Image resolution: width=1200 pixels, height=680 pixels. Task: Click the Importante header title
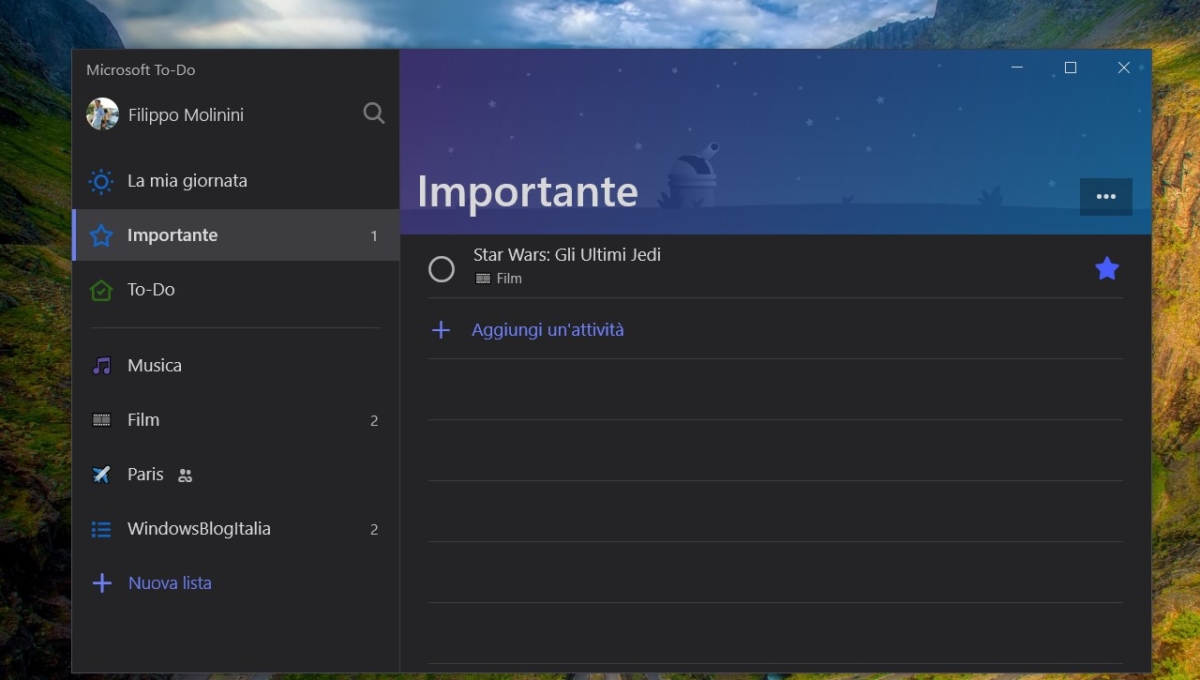pyautogui.click(x=527, y=191)
